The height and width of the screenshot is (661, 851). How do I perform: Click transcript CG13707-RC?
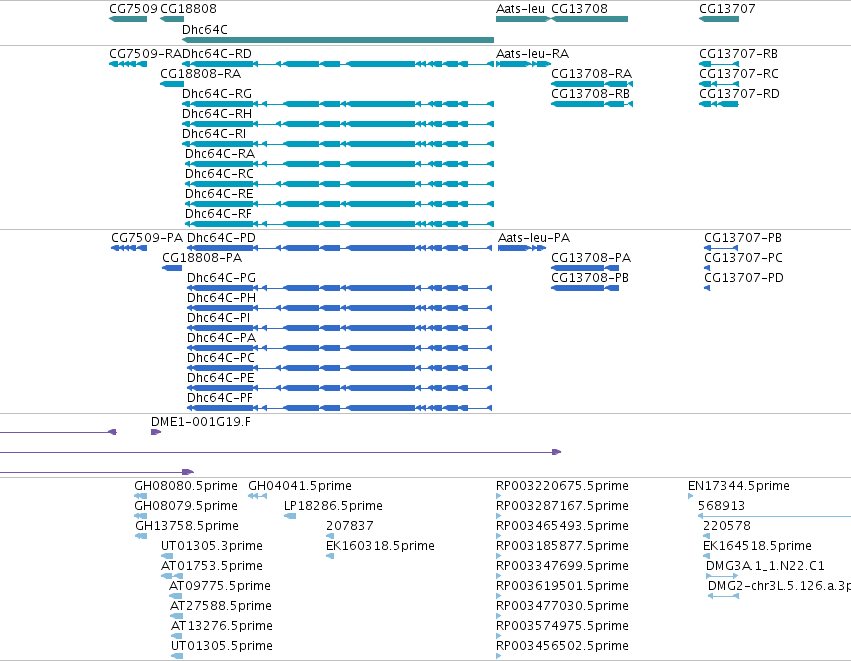(739, 74)
